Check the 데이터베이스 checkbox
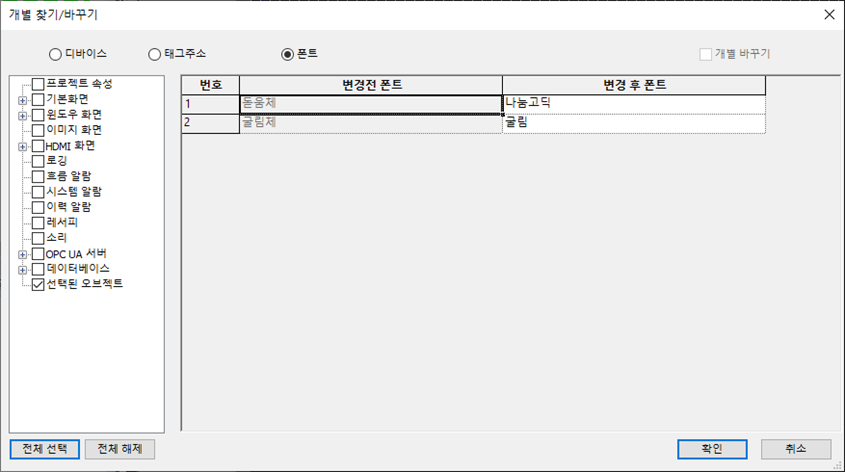 (38, 269)
